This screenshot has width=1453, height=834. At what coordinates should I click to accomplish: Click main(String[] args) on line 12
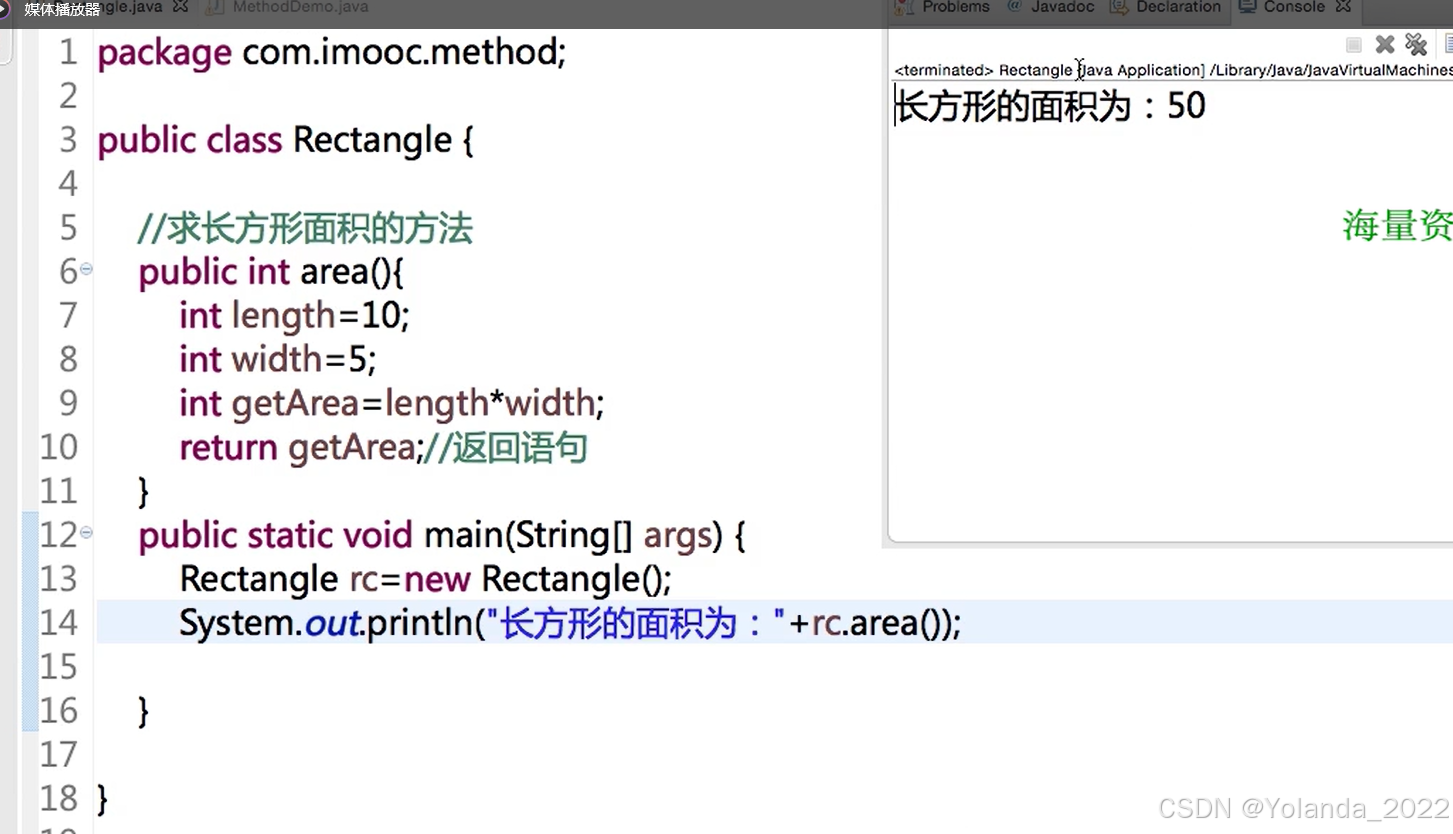(x=573, y=536)
